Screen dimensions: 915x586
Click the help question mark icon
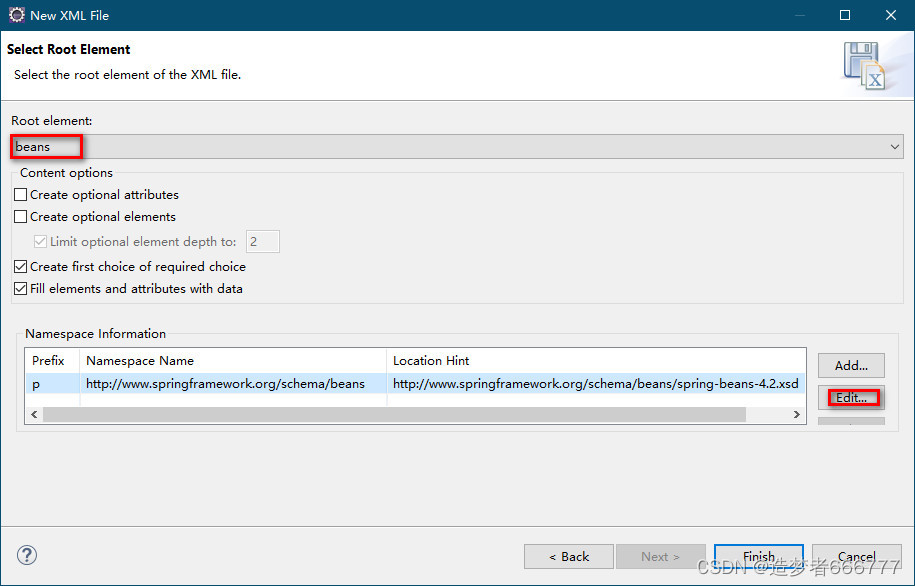coord(26,554)
